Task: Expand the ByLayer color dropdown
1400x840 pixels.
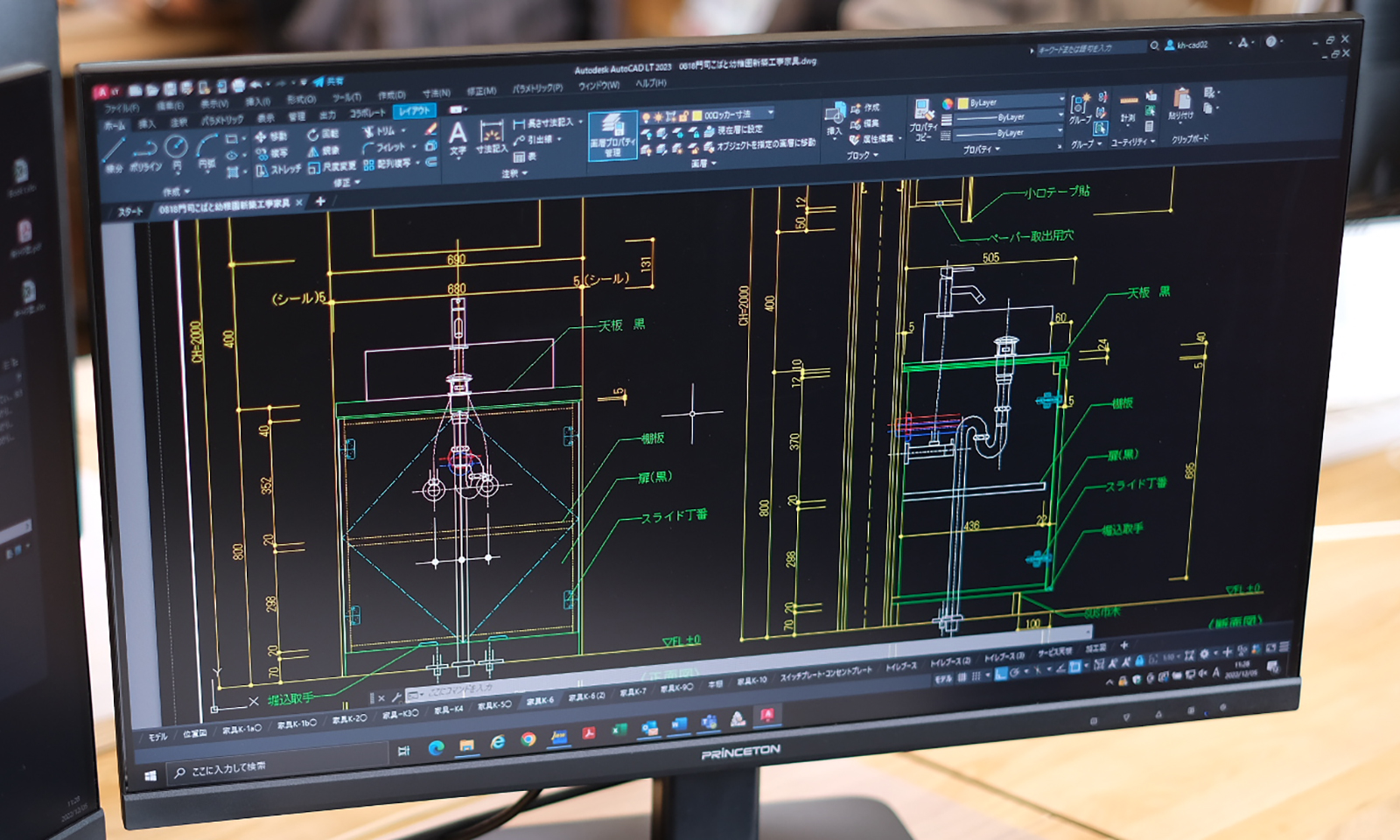Action: coord(1061,101)
